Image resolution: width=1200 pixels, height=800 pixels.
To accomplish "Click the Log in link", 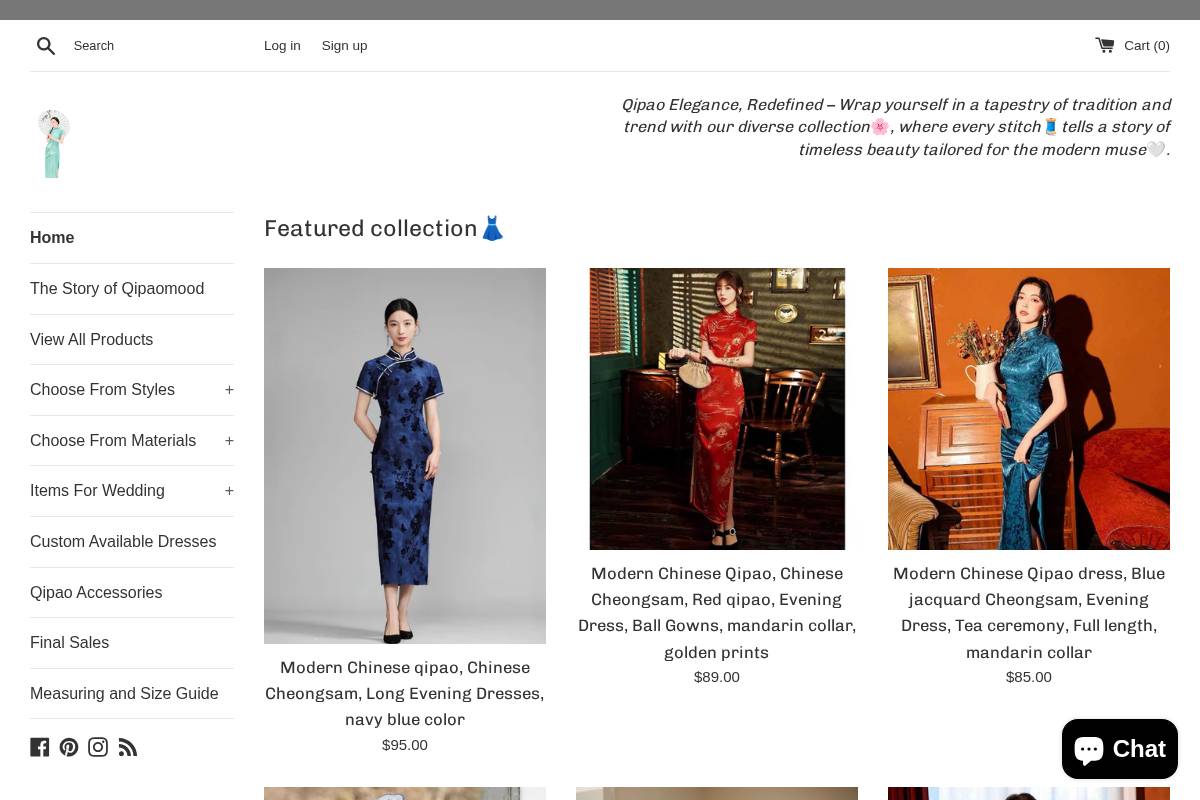I will tap(282, 45).
